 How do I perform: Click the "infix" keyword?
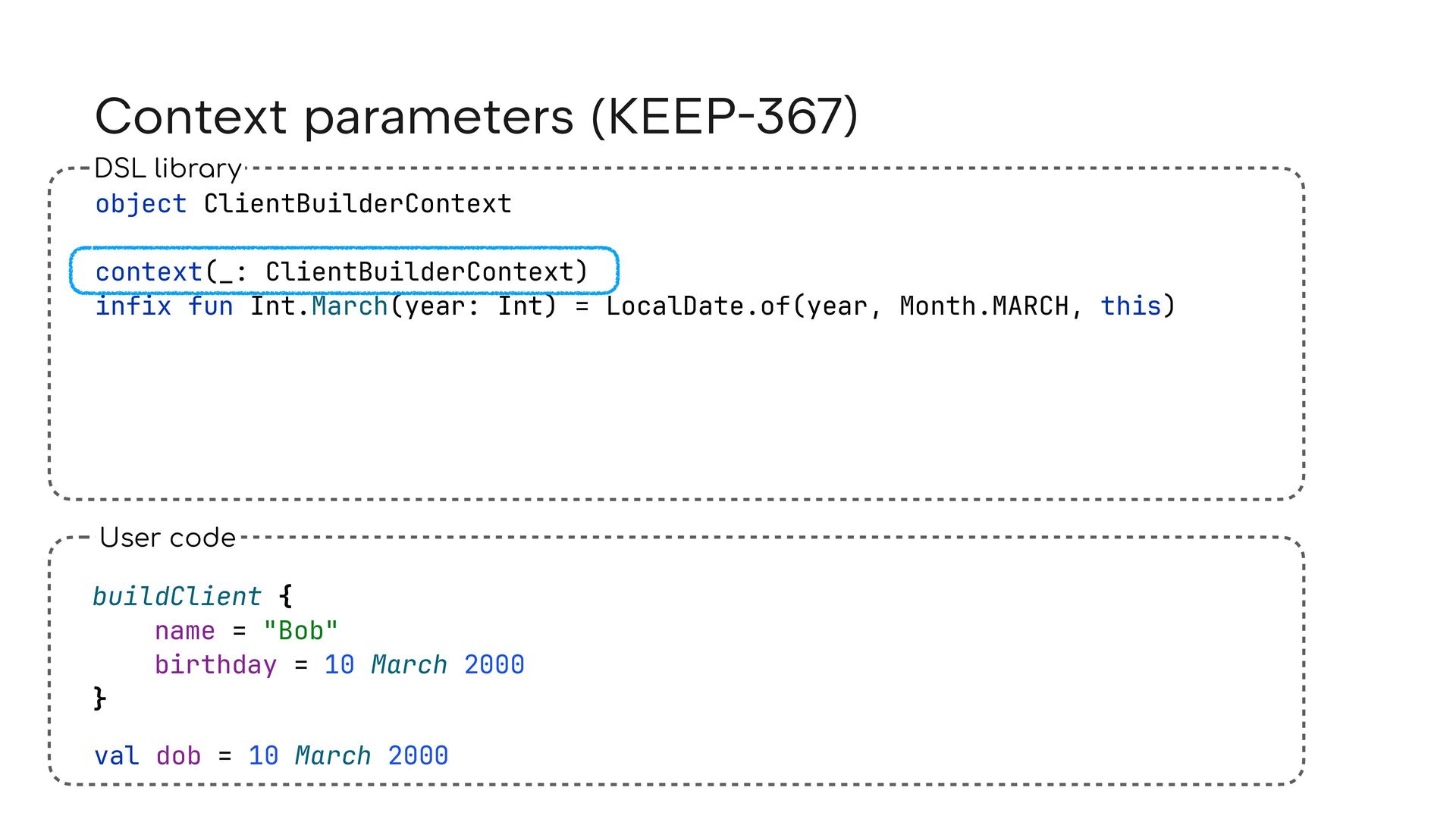(x=133, y=306)
